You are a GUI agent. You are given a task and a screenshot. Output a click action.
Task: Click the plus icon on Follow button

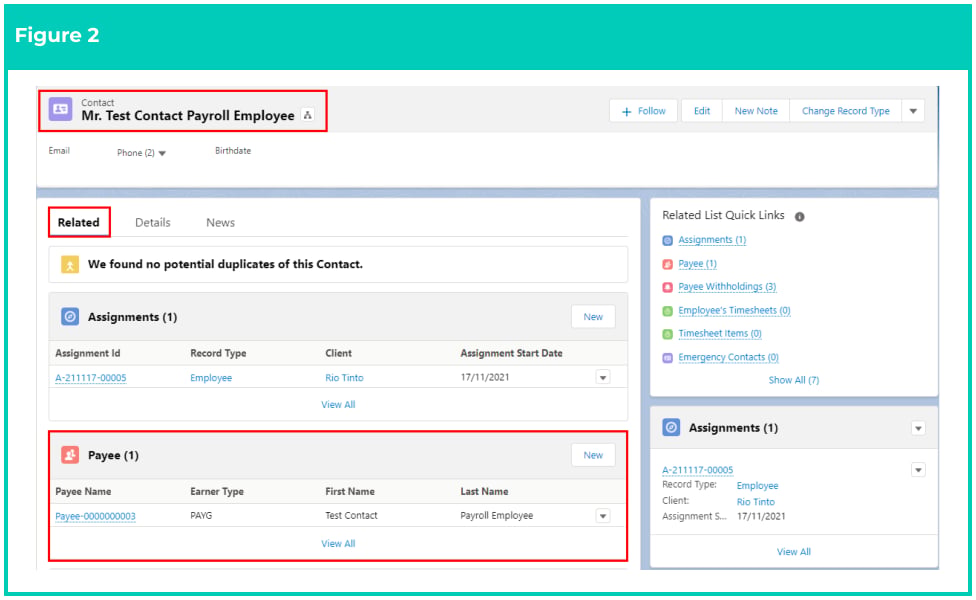[x=627, y=111]
